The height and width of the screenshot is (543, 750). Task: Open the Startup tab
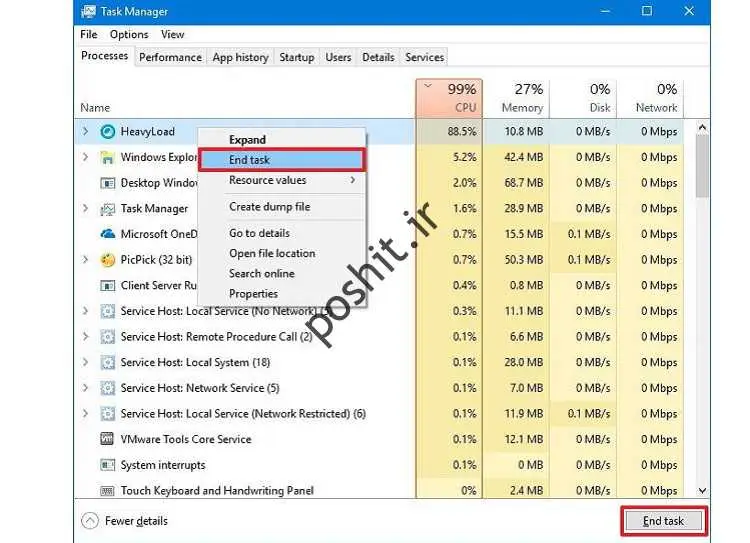pyautogui.click(x=296, y=57)
